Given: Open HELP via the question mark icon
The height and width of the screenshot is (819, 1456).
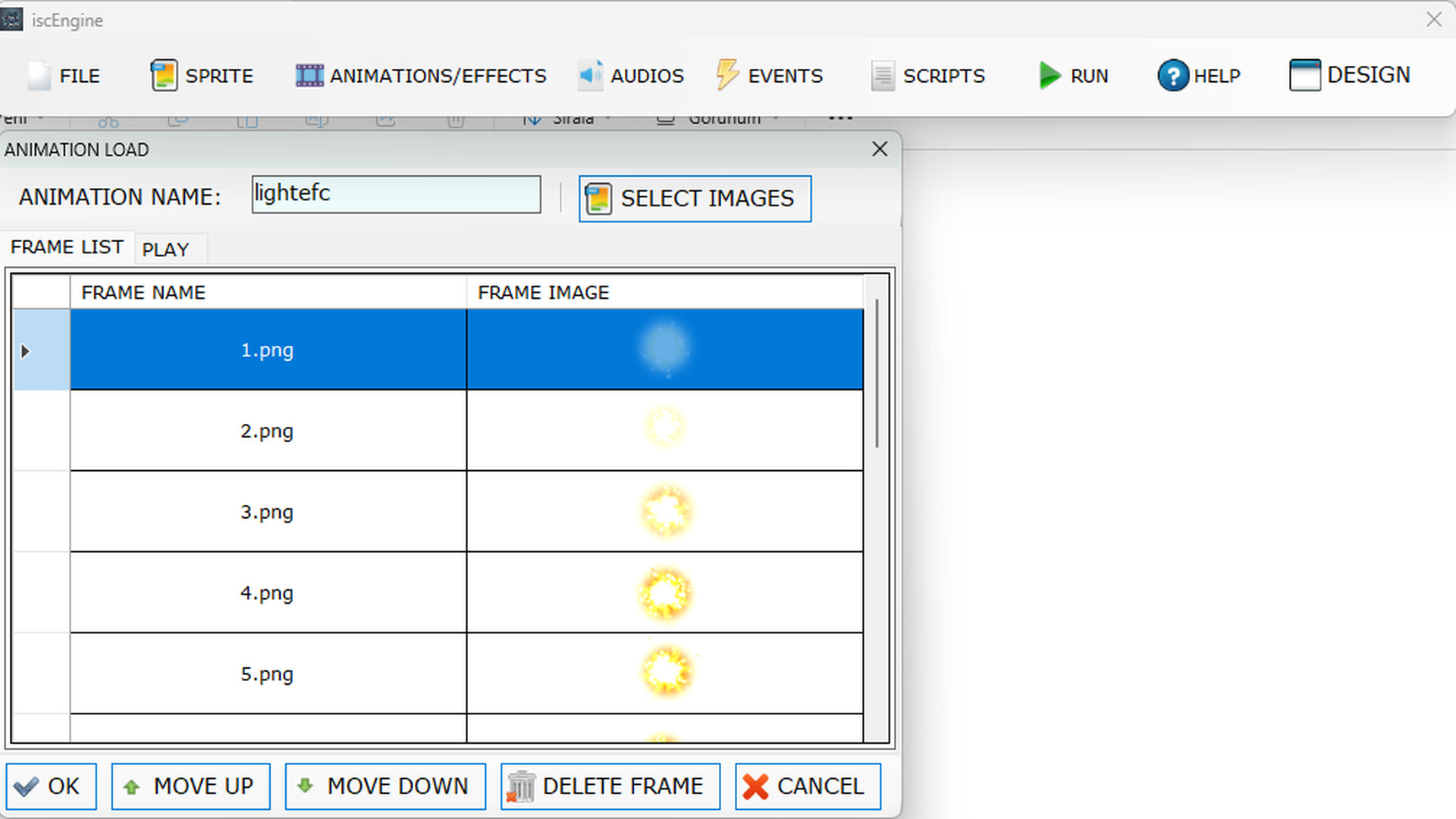Looking at the screenshot, I should (1172, 75).
